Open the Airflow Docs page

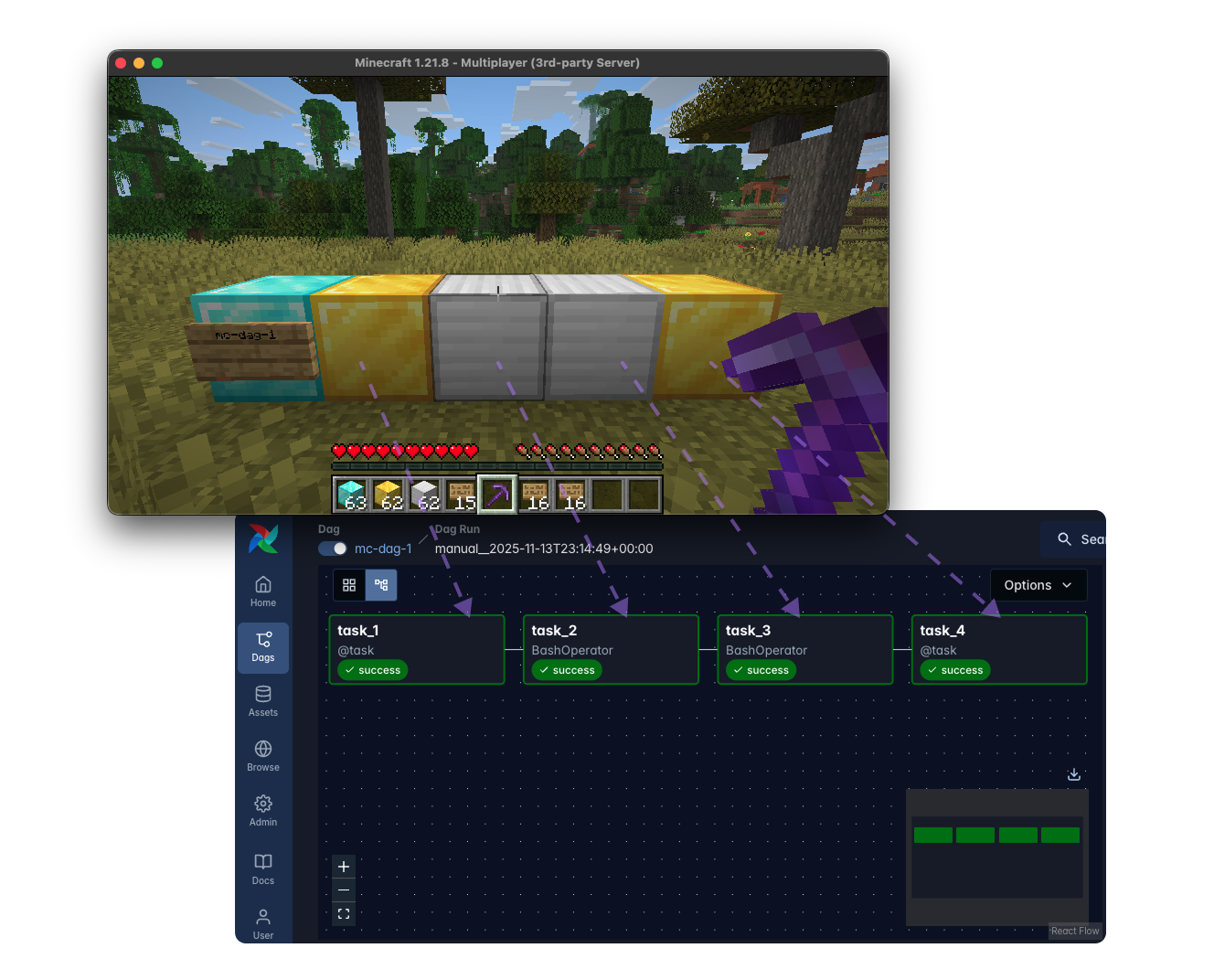point(262,867)
